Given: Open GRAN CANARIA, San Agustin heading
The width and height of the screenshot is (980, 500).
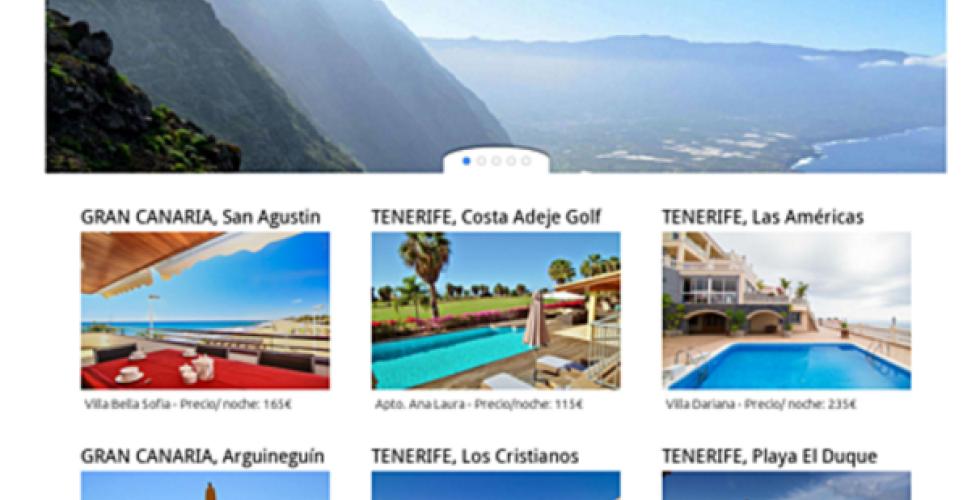Looking at the screenshot, I should (201, 217).
